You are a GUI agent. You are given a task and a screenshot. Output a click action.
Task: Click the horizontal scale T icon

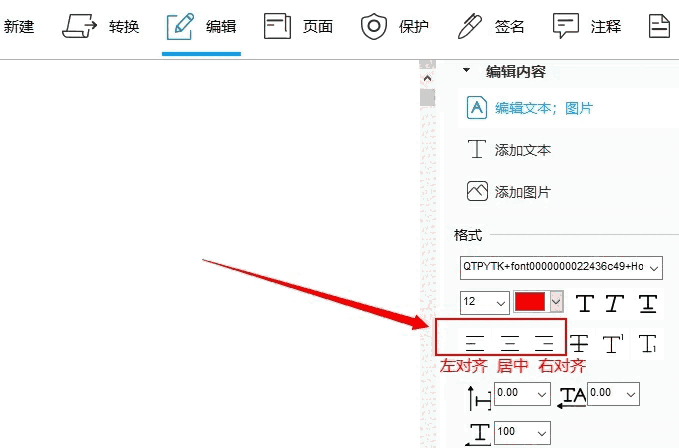point(479,434)
